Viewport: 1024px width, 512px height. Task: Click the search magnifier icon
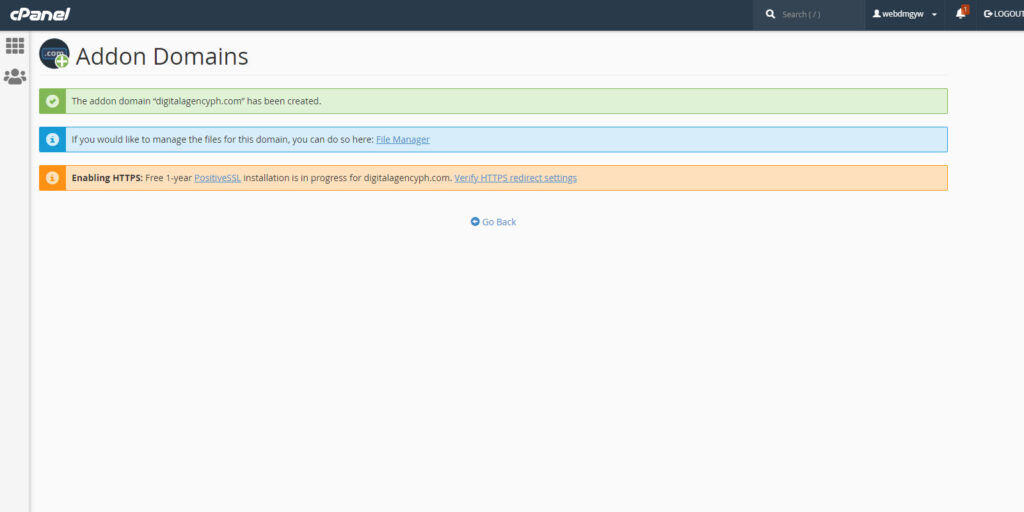click(x=771, y=14)
